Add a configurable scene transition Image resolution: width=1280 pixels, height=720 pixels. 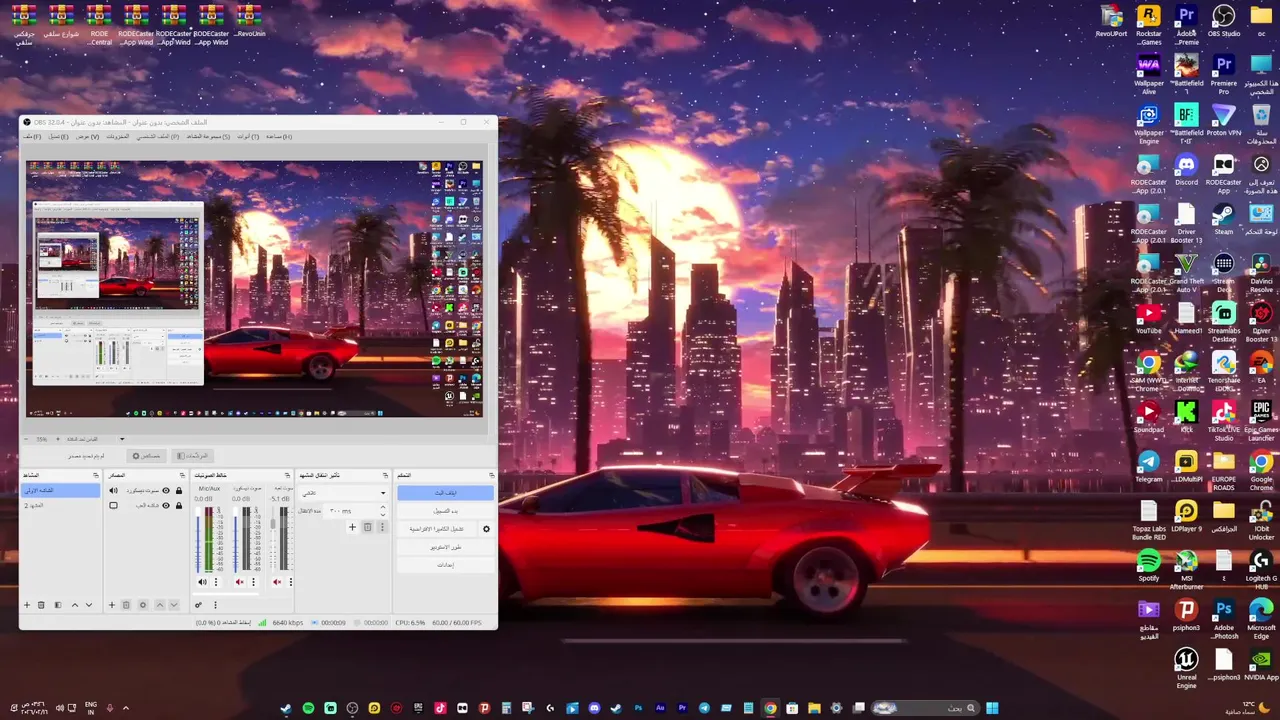coord(352,527)
